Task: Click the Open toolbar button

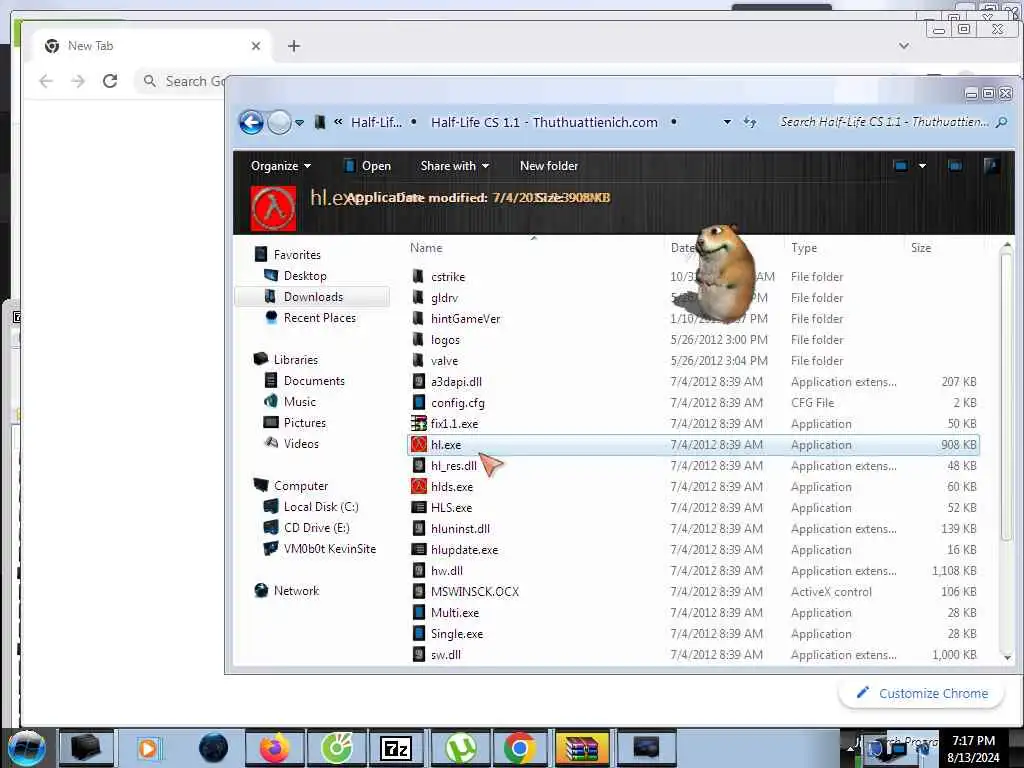Action: click(368, 166)
